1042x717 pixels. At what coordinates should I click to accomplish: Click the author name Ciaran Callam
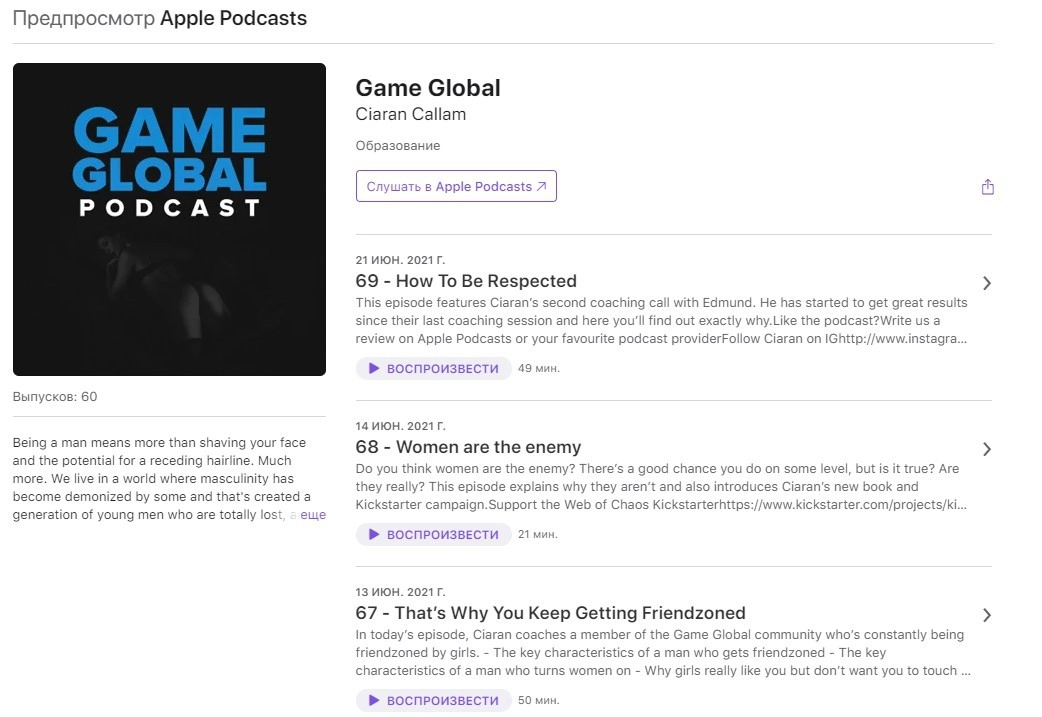411,114
